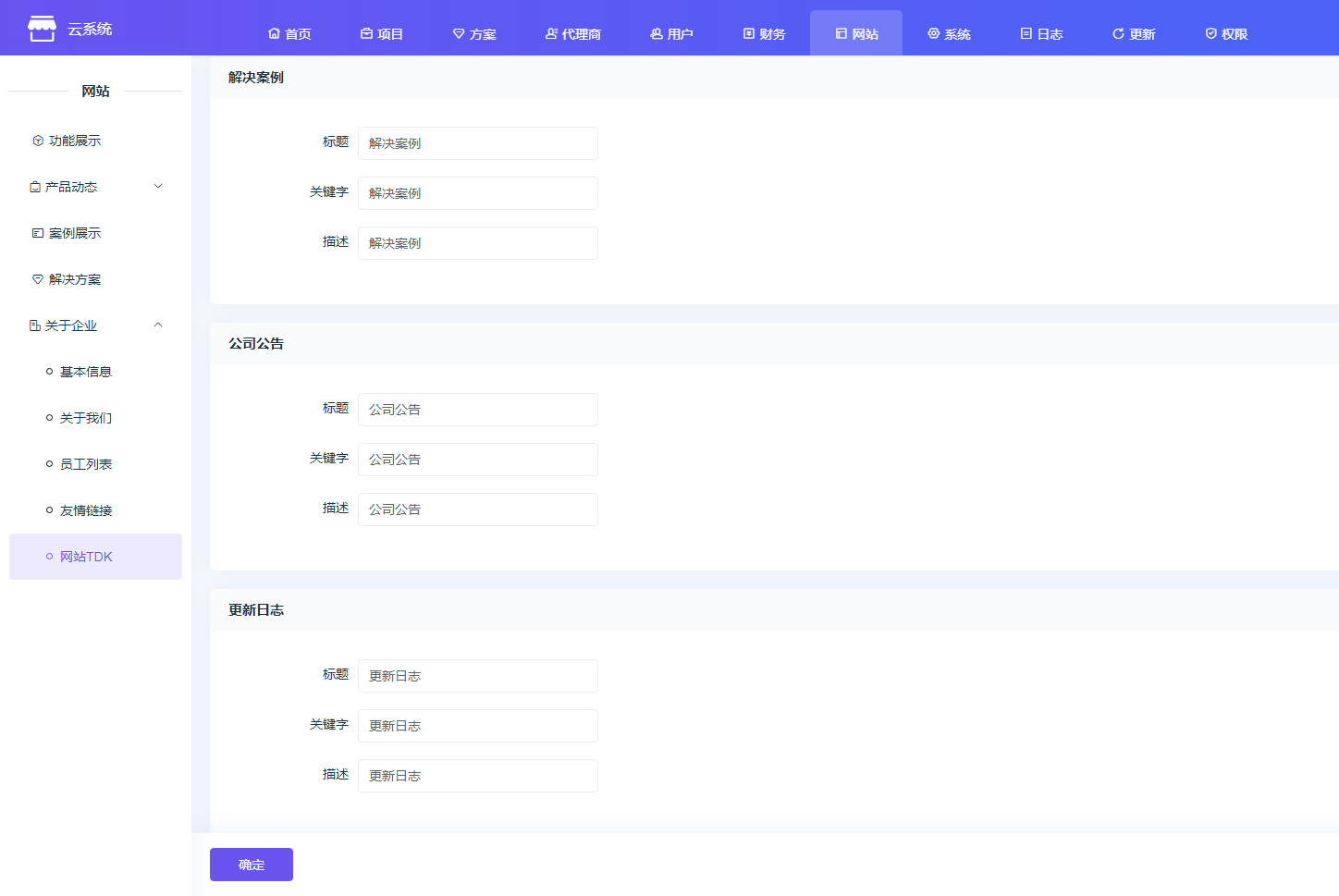Focus the 描述 field in 公司公告 section
Viewport: 1339px width, 896px height.
pos(478,509)
